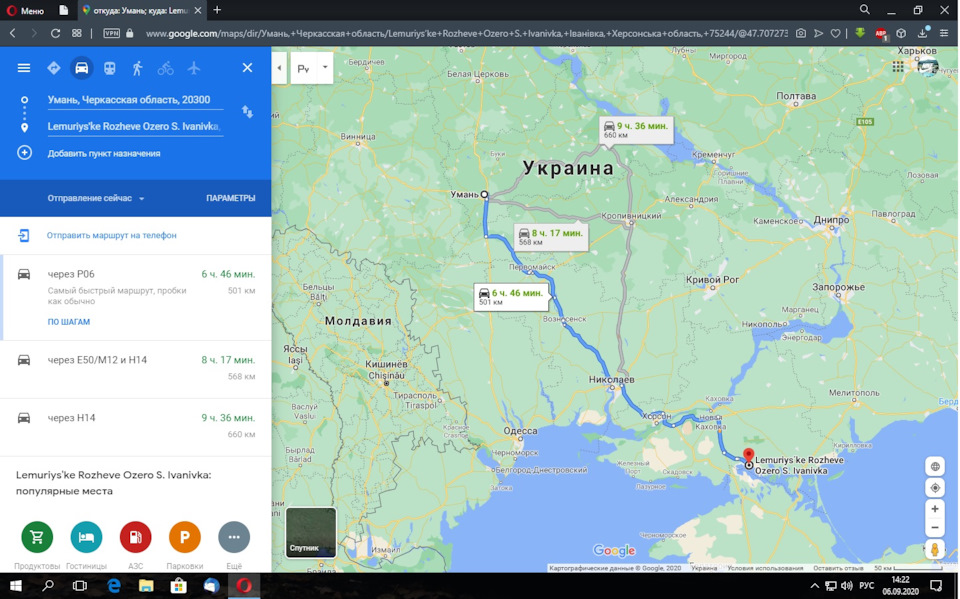Zoom out on the map

click(935, 527)
